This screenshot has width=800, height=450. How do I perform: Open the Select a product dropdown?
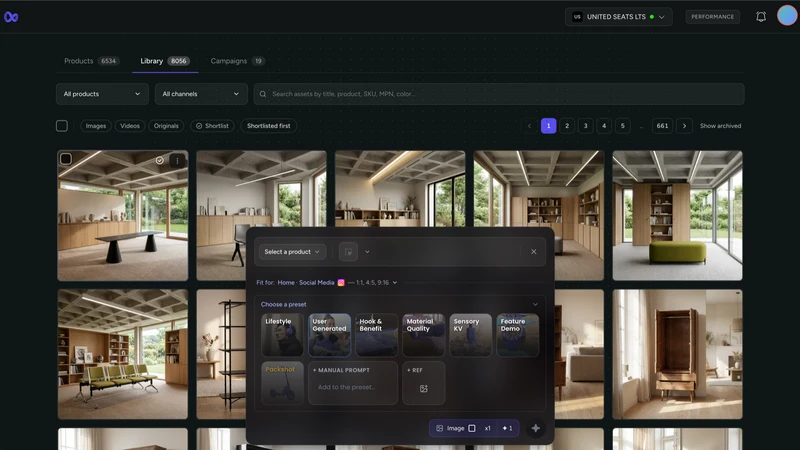(292, 252)
